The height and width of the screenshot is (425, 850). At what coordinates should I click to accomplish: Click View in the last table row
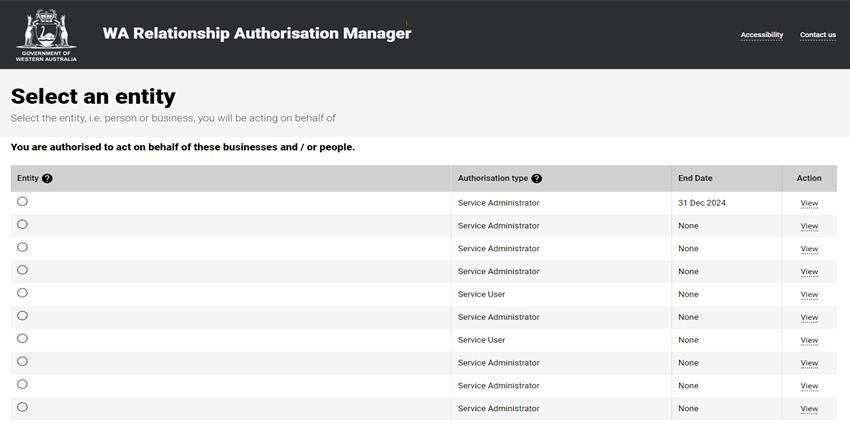pos(809,409)
